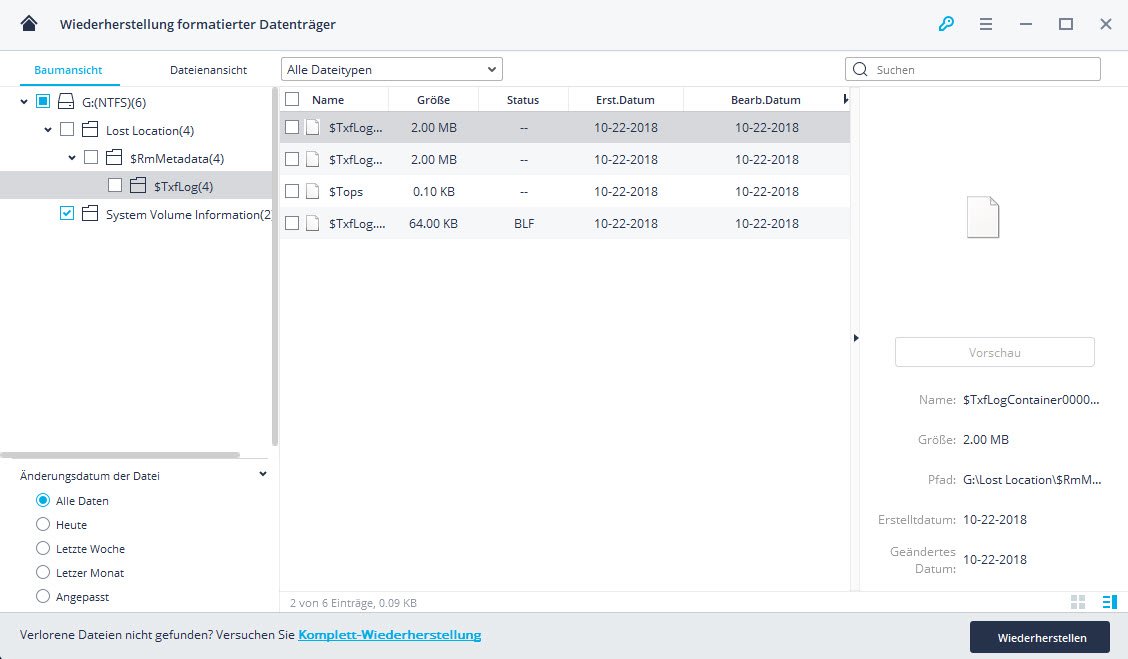The image size is (1128, 659).
Task: Click the Lost Location folder icon
Action: point(90,129)
